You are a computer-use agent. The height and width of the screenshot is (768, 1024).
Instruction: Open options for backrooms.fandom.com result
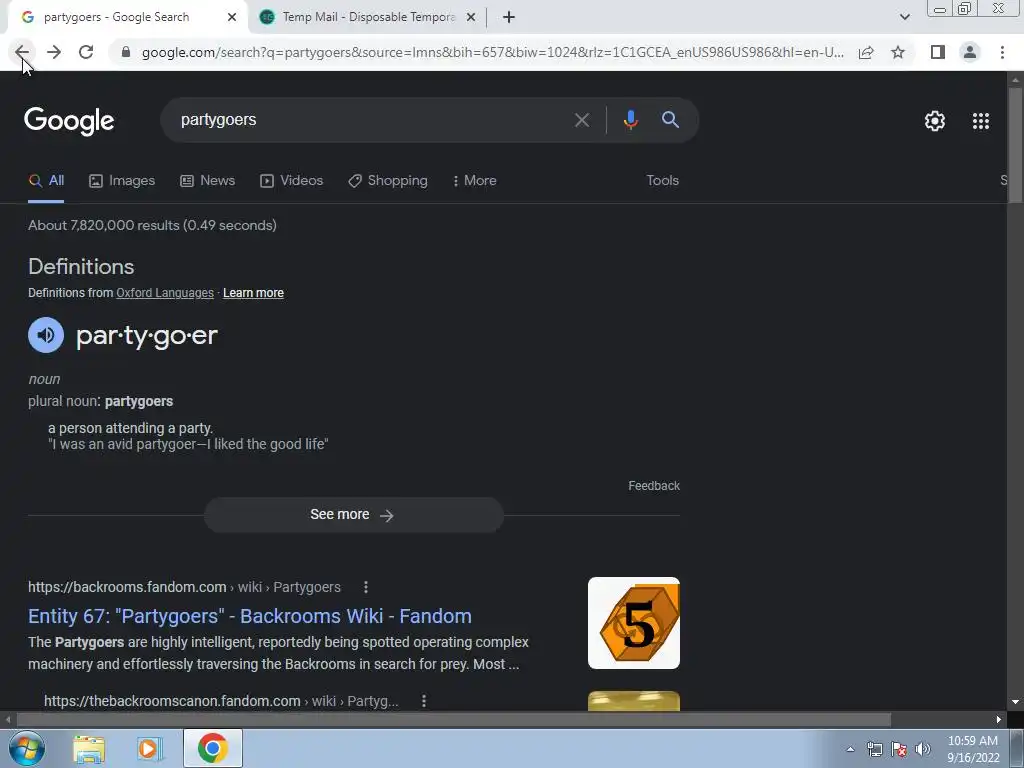click(366, 587)
